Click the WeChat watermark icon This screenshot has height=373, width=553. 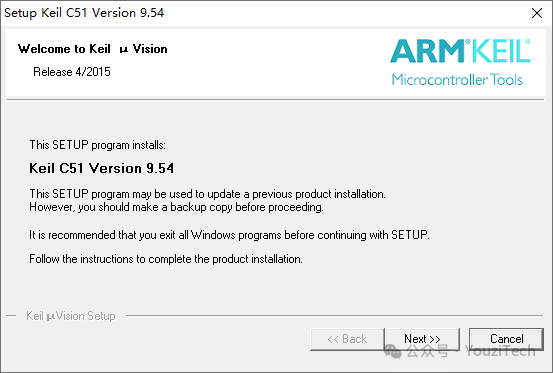[x=393, y=351]
